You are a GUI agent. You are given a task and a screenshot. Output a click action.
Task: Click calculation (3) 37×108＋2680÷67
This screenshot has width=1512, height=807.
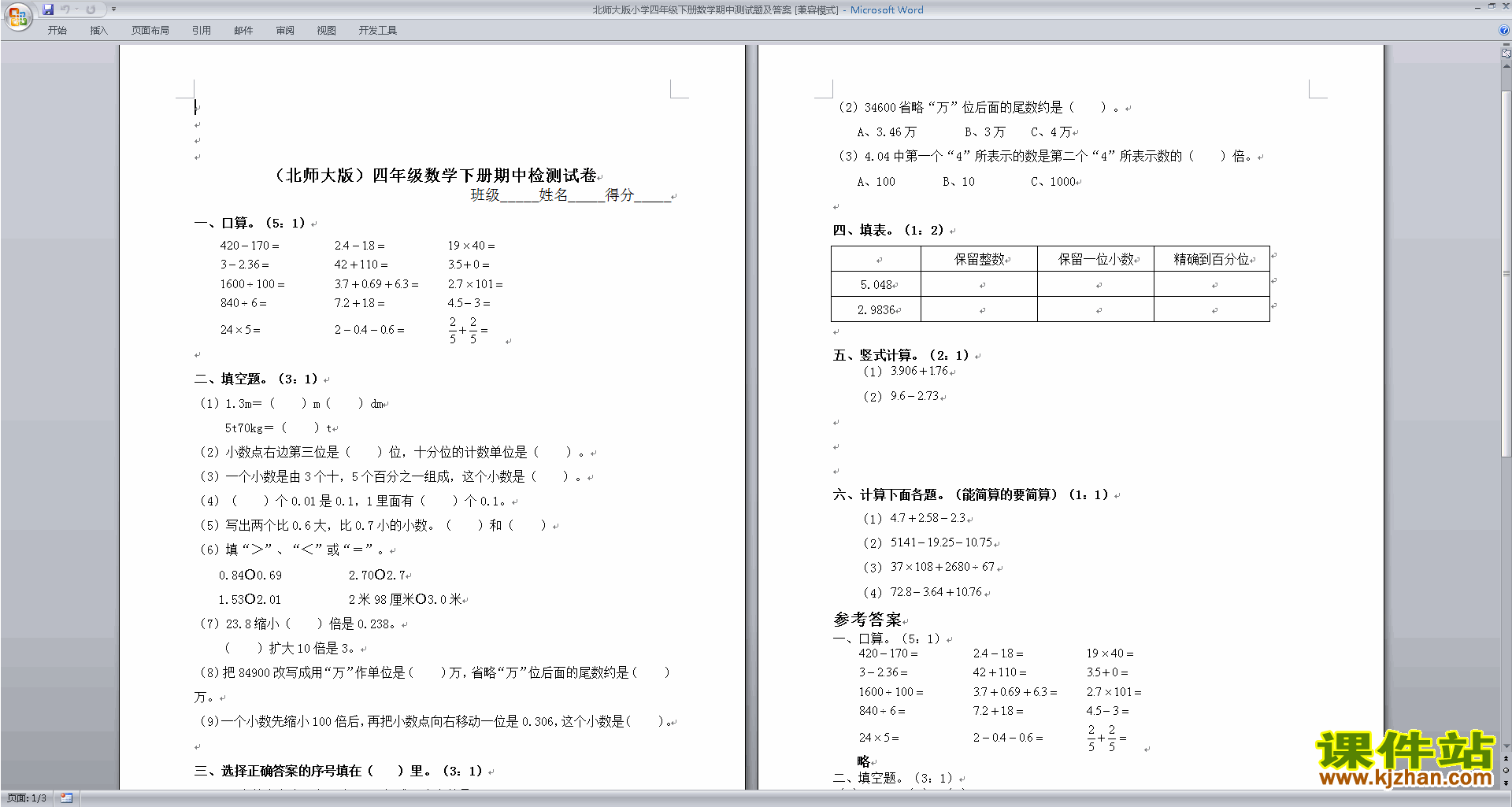929,567
